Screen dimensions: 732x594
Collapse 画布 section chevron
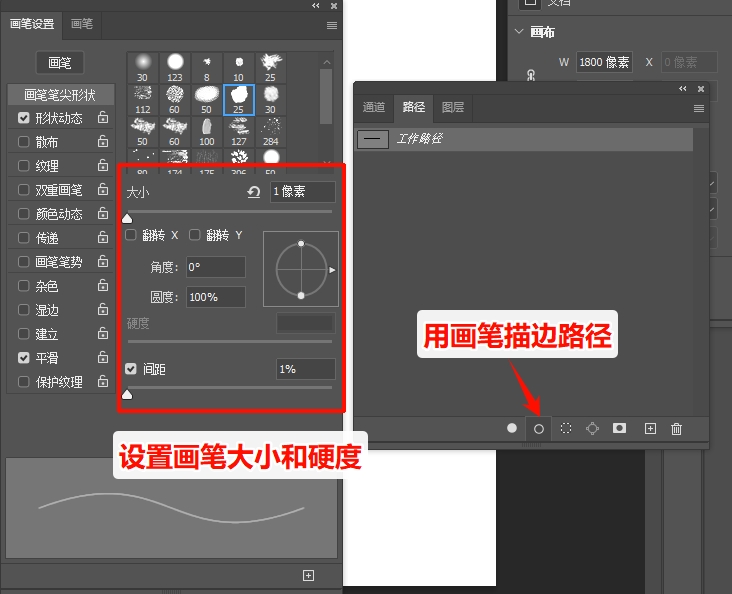pos(519,31)
